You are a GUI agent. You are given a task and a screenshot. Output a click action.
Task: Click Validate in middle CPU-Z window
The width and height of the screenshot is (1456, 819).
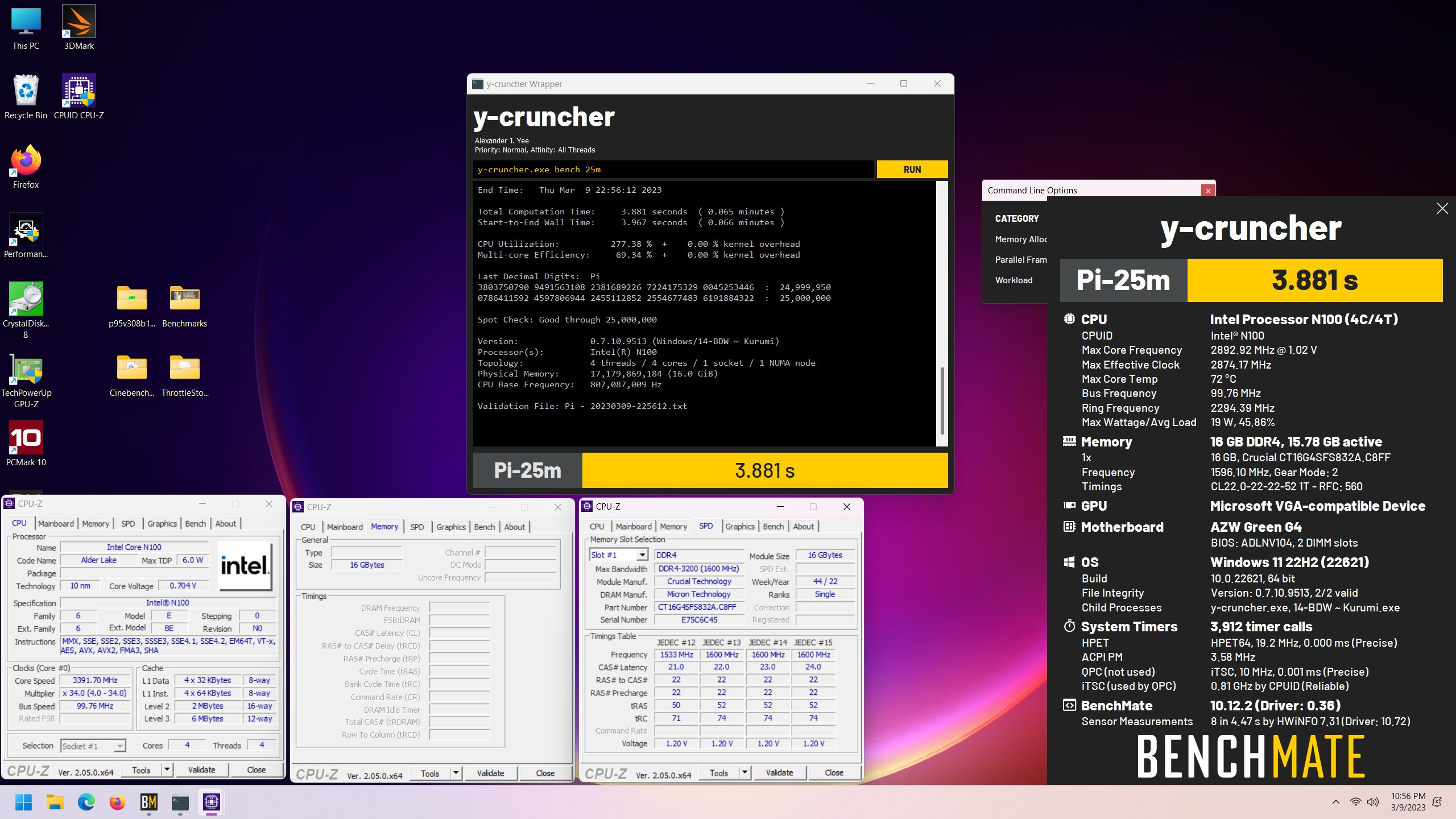pos(490,773)
